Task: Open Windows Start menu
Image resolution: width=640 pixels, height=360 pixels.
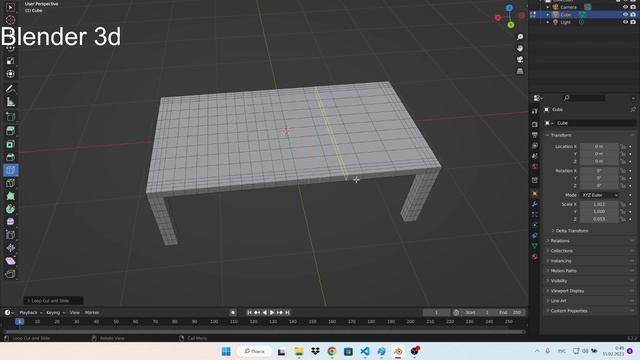Action: point(226,351)
